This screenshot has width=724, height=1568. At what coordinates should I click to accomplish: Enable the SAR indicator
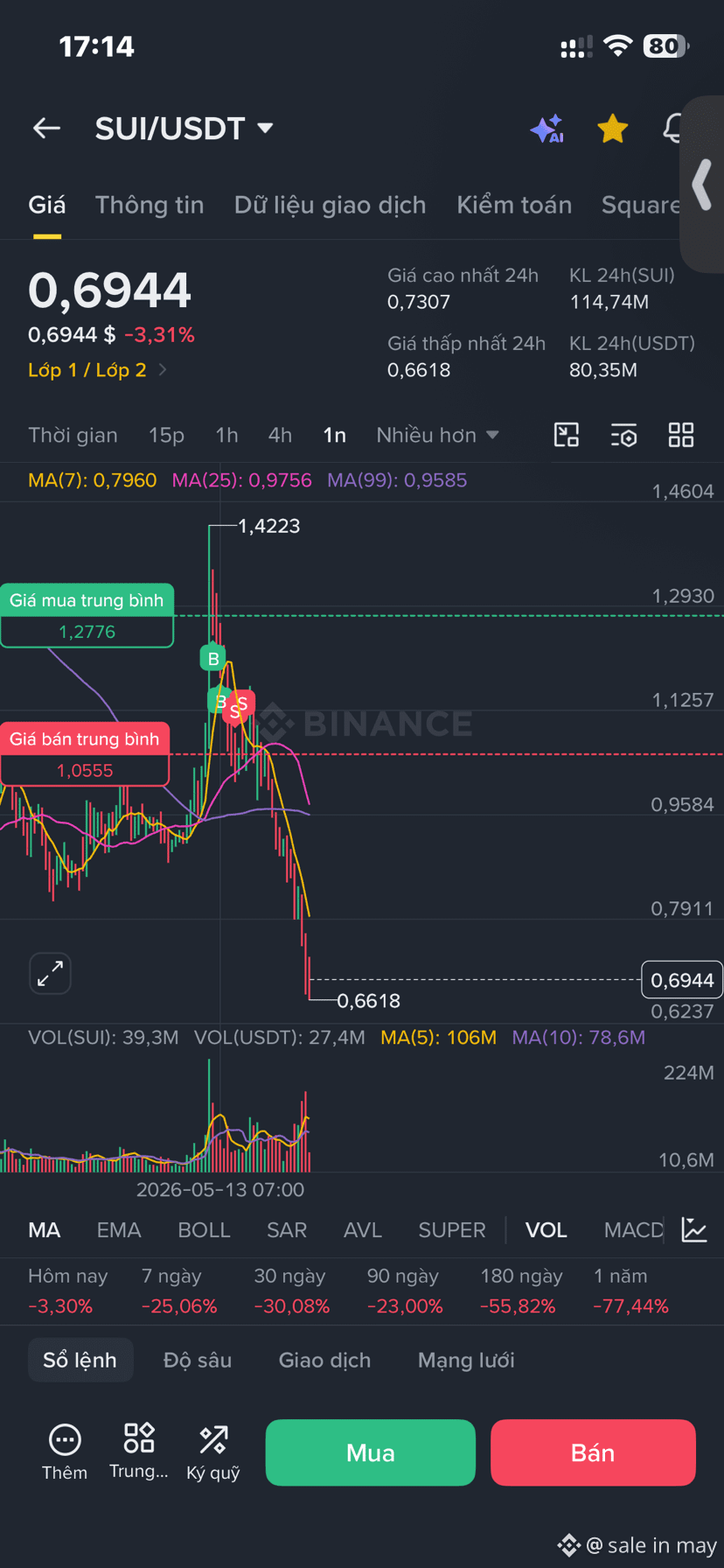click(x=287, y=1229)
